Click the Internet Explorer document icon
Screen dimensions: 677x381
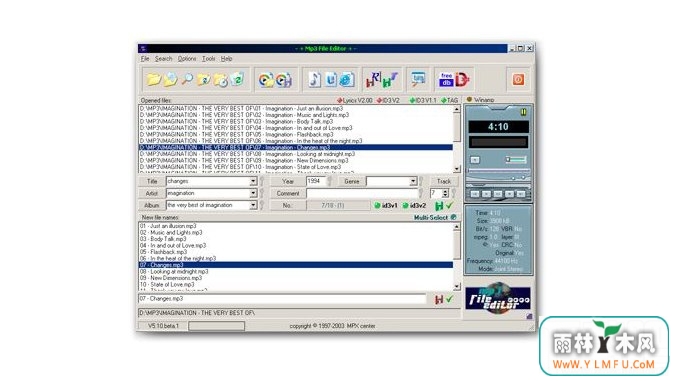point(346,79)
